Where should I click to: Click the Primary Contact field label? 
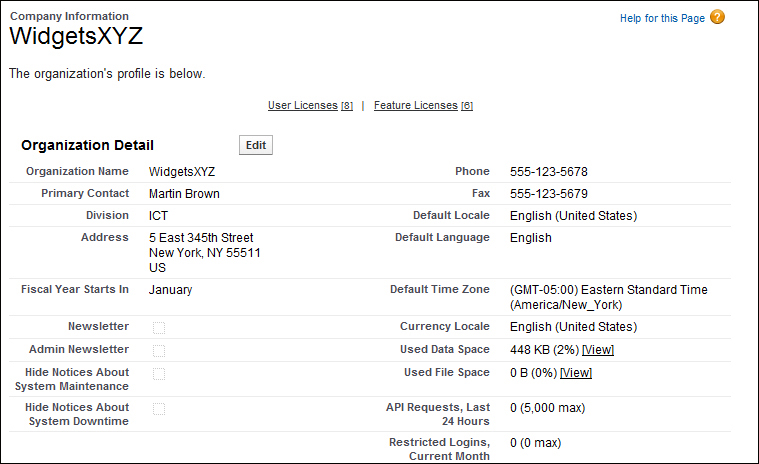pyautogui.click(x=85, y=194)
